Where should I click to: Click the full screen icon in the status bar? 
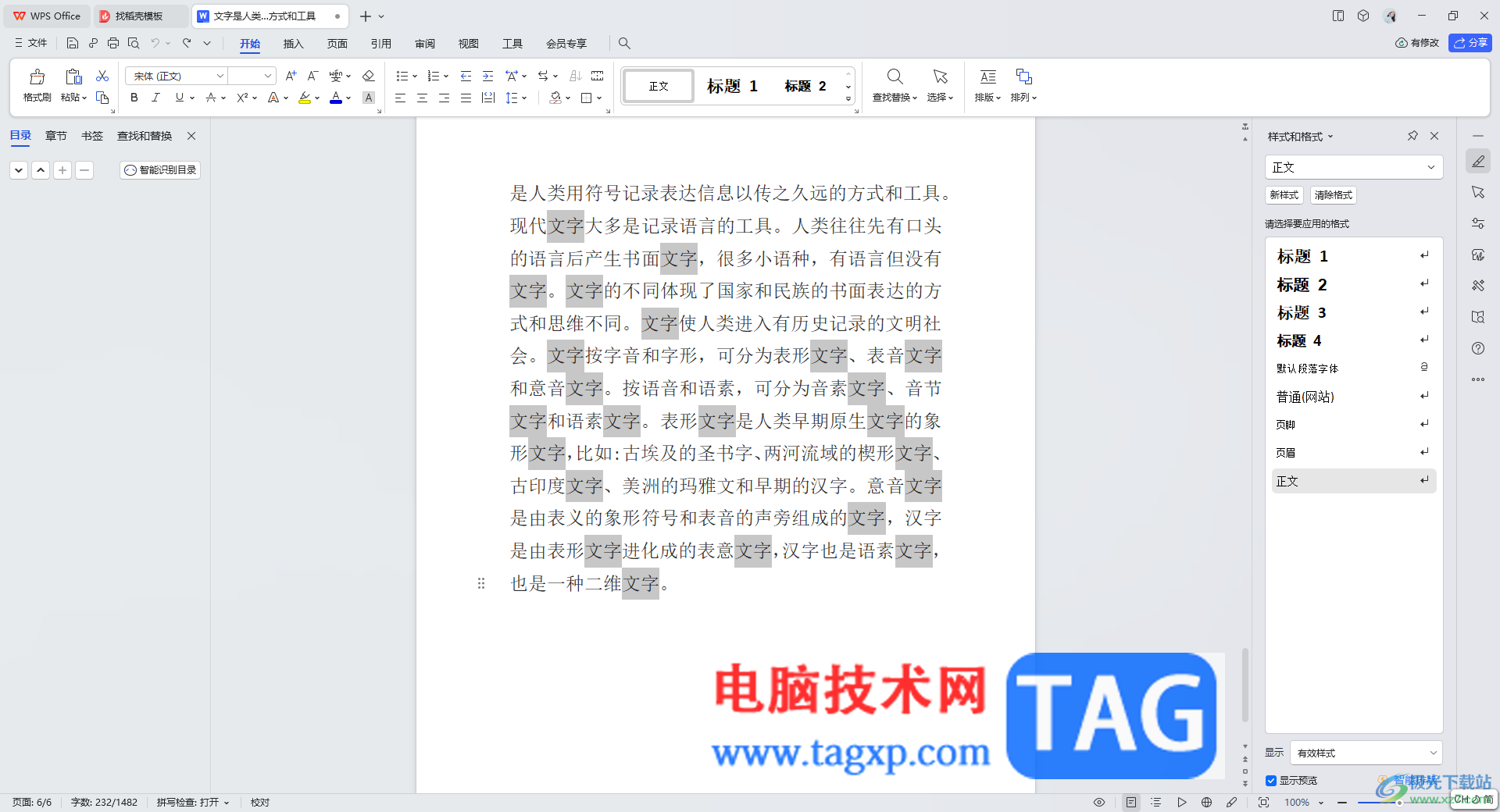pos(1263,802)
